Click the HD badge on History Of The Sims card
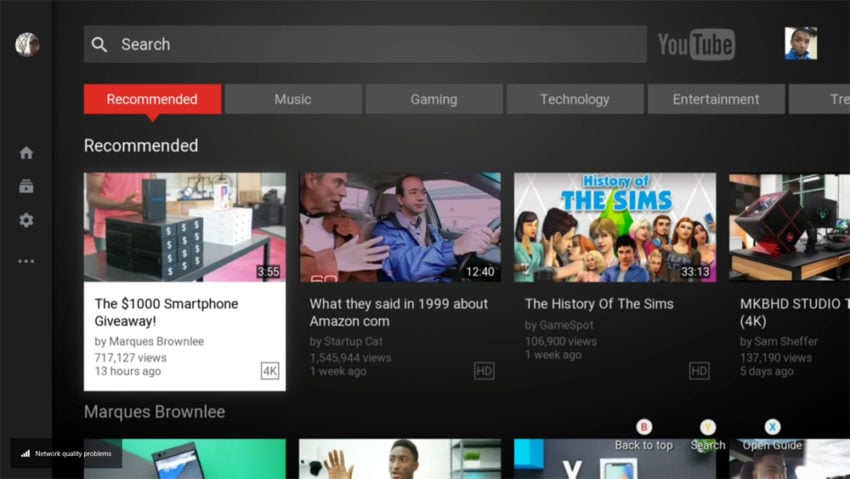 pyautogui.click(x=699, y=371)
